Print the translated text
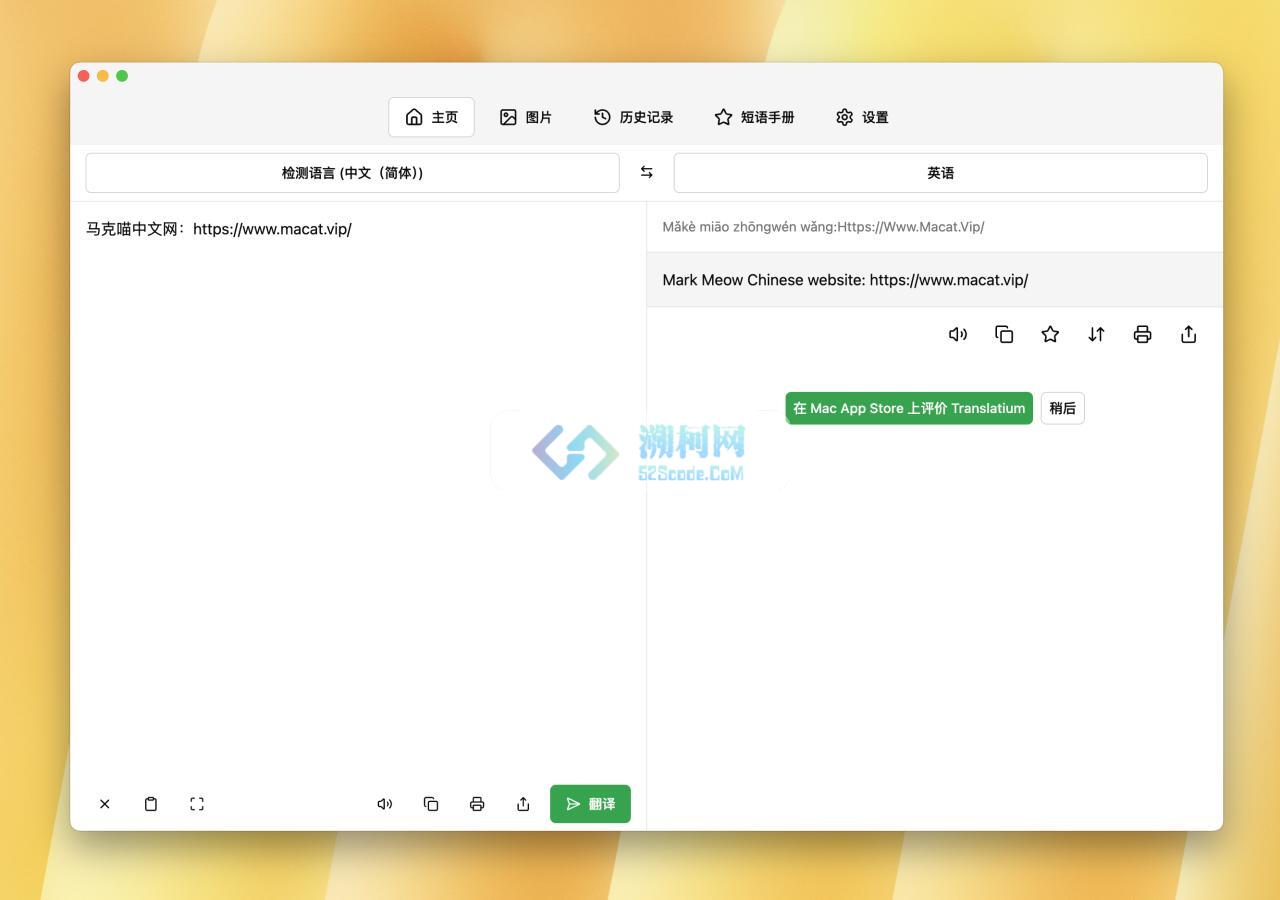 pyautogui.click(x=1142, y=335)
